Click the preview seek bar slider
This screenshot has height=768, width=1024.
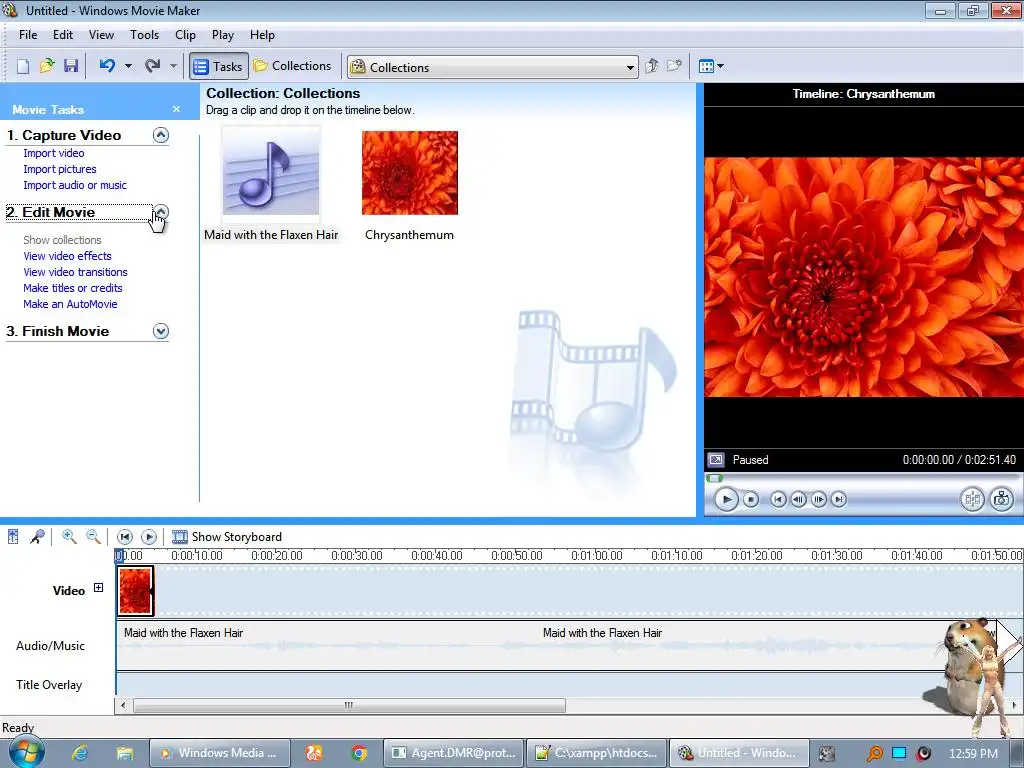tap(714, 478)
